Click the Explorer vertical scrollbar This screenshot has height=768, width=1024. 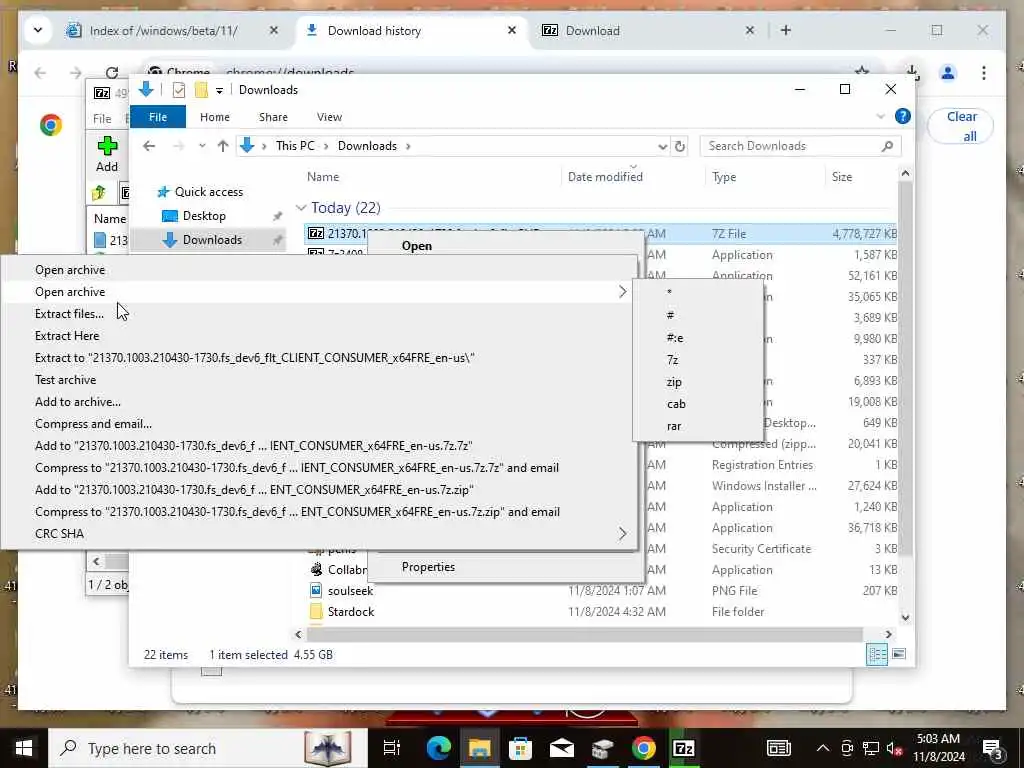click(x=905, y=369)
